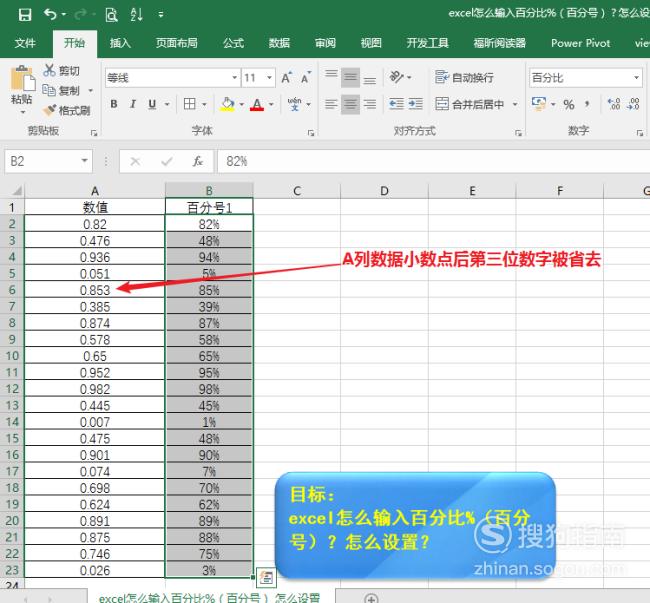Click the Borders icon
The image size is (650, 603).
tap(189, 104)
